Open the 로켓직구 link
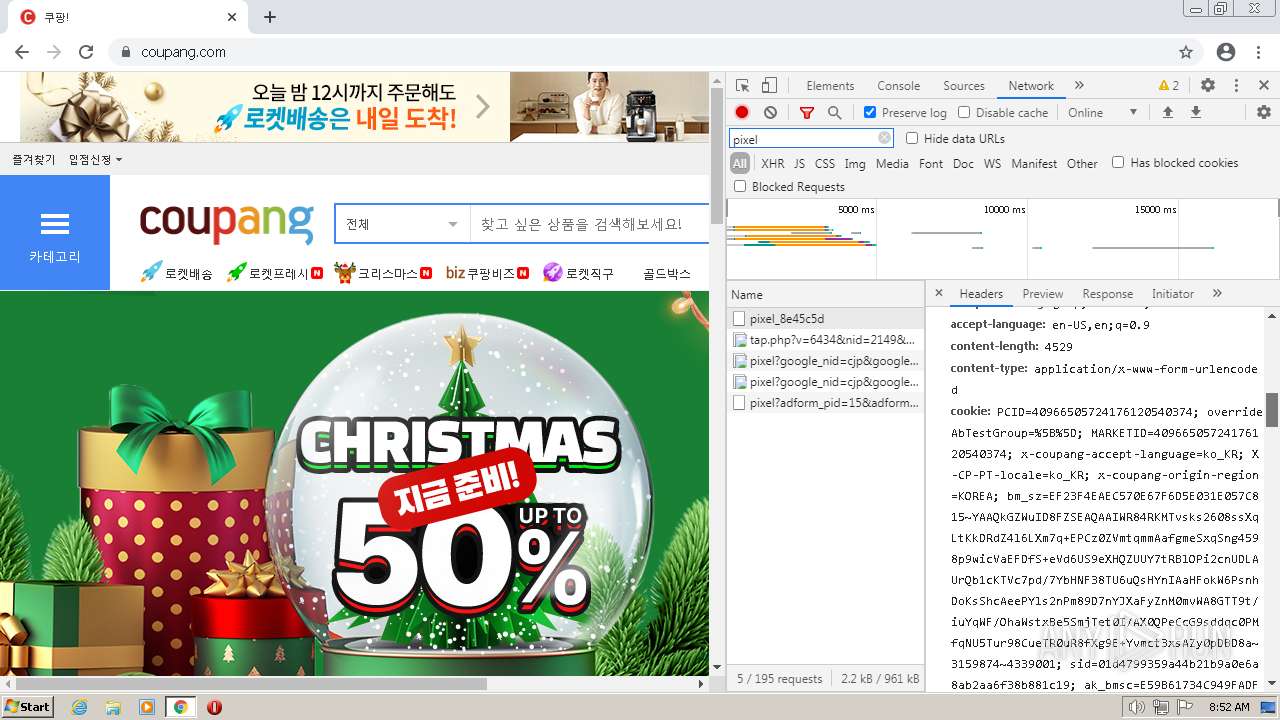The image size is (1280, 720). coord(579,272)
